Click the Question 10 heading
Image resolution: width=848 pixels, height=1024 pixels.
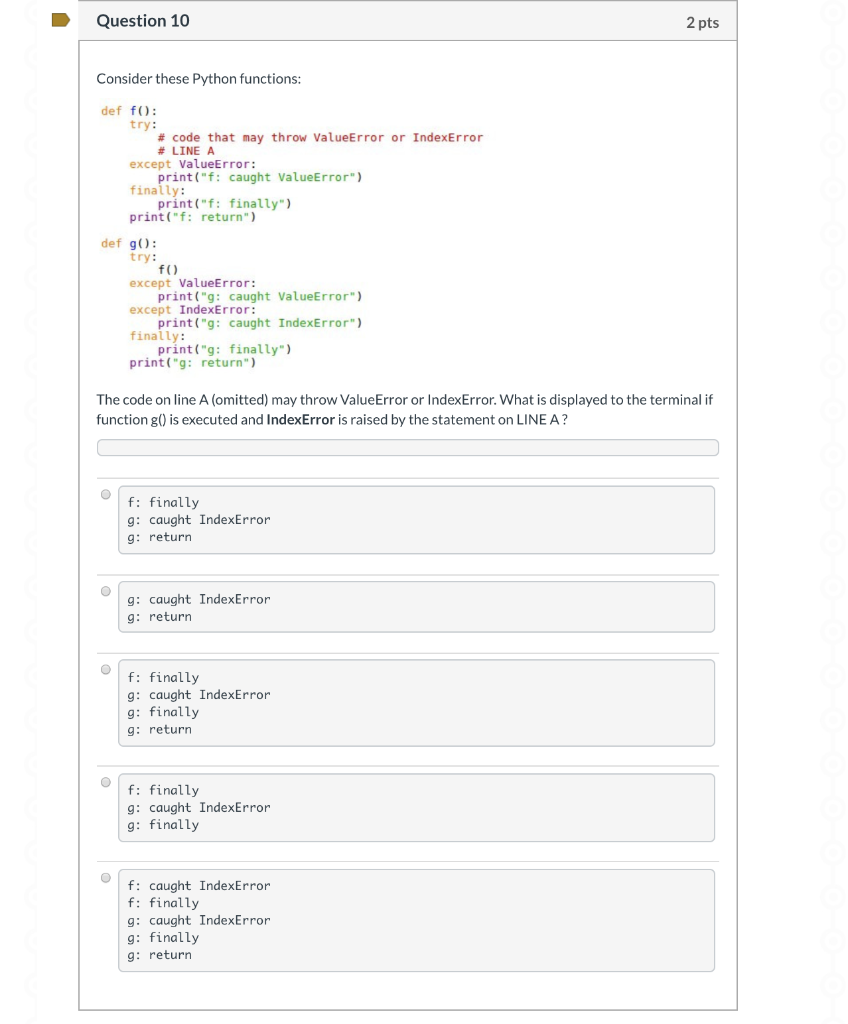[143, 20]
